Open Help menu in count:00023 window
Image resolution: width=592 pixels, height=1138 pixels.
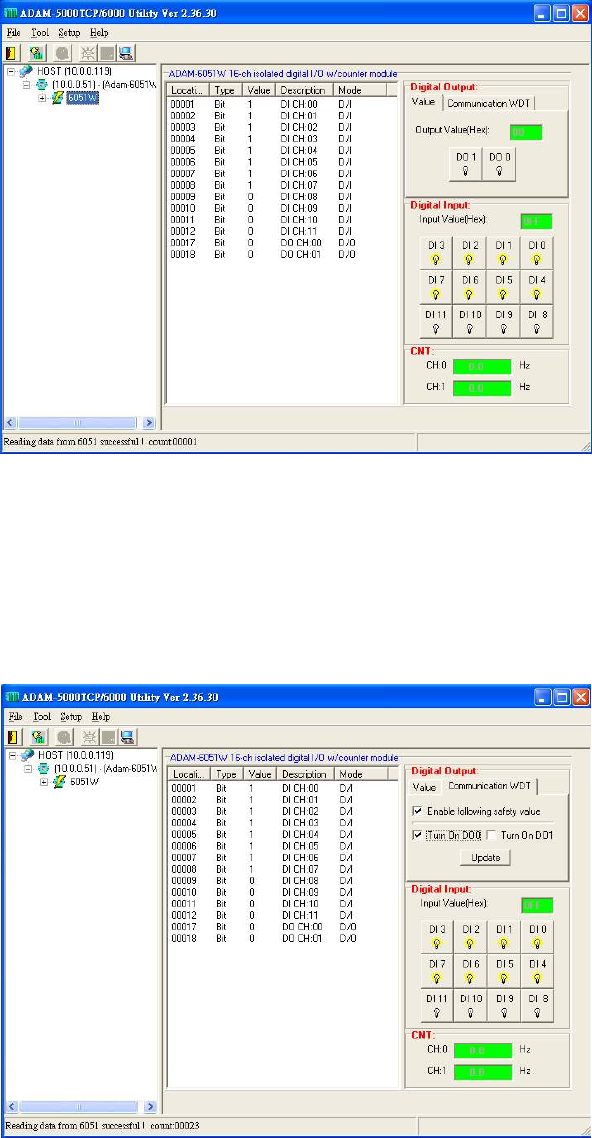point(101,716)
